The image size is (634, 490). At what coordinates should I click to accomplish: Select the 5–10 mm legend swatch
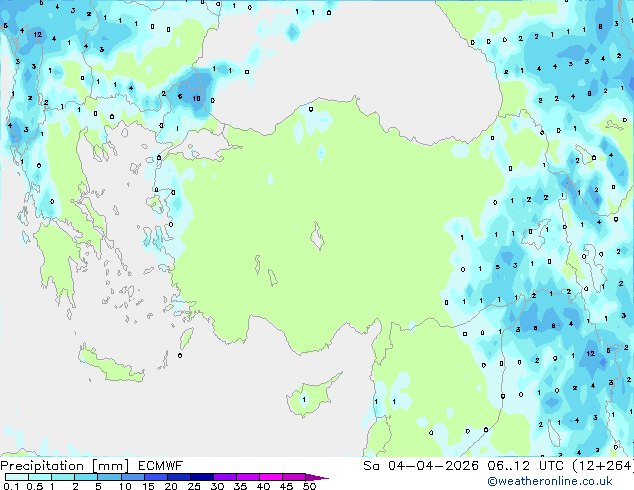[x=109, y=477]
